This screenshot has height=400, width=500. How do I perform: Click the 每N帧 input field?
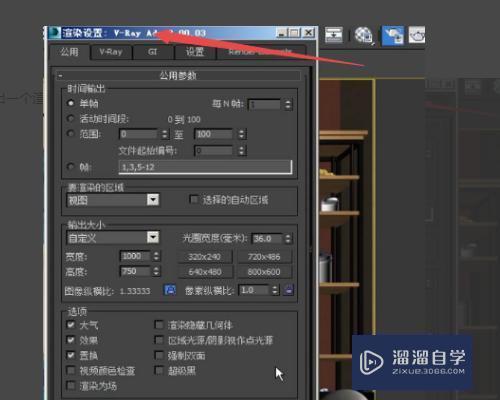[265, 104]
